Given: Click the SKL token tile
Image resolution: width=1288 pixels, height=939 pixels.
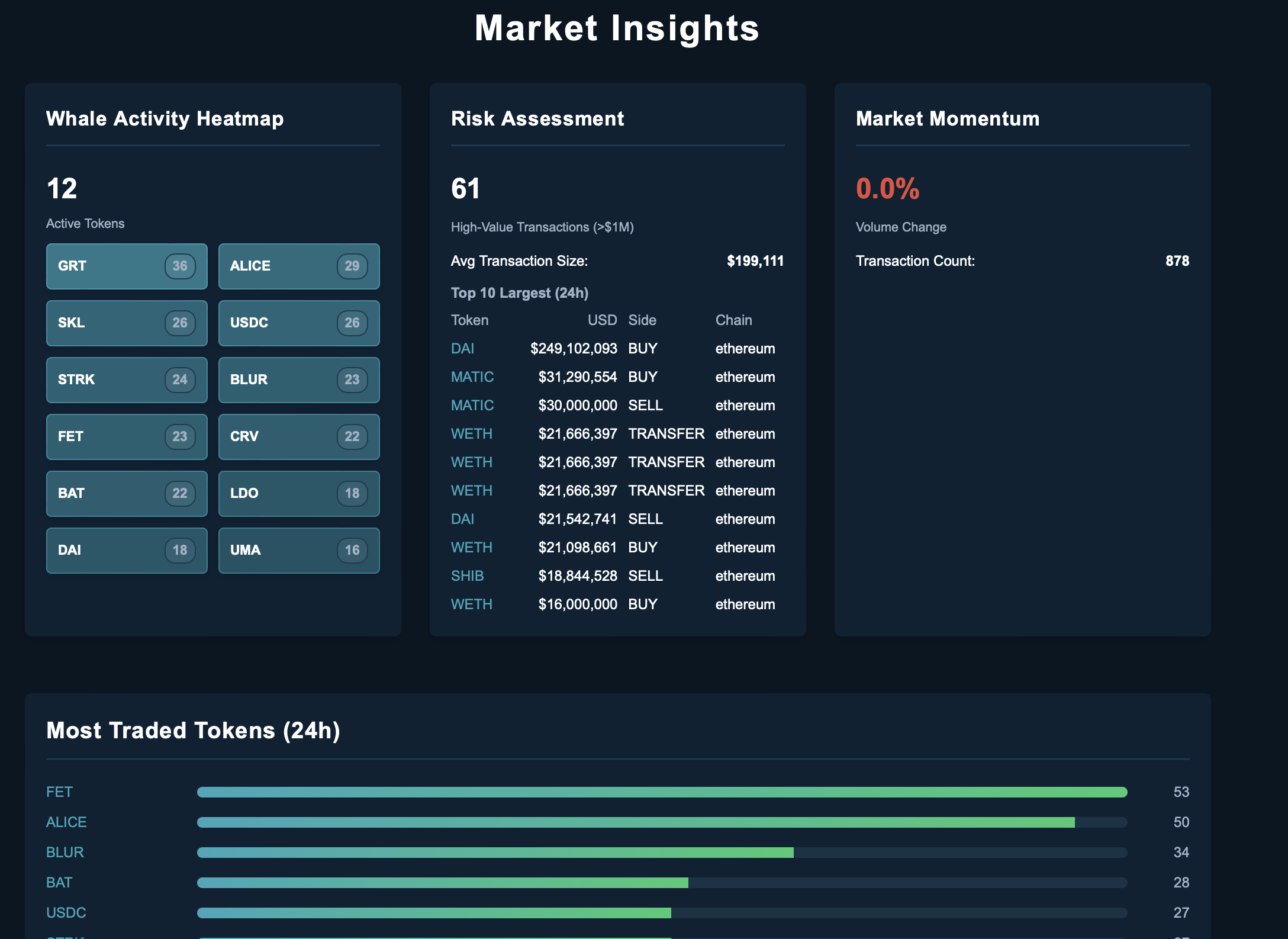Looking at the screenshot, I should click(127, 323).
